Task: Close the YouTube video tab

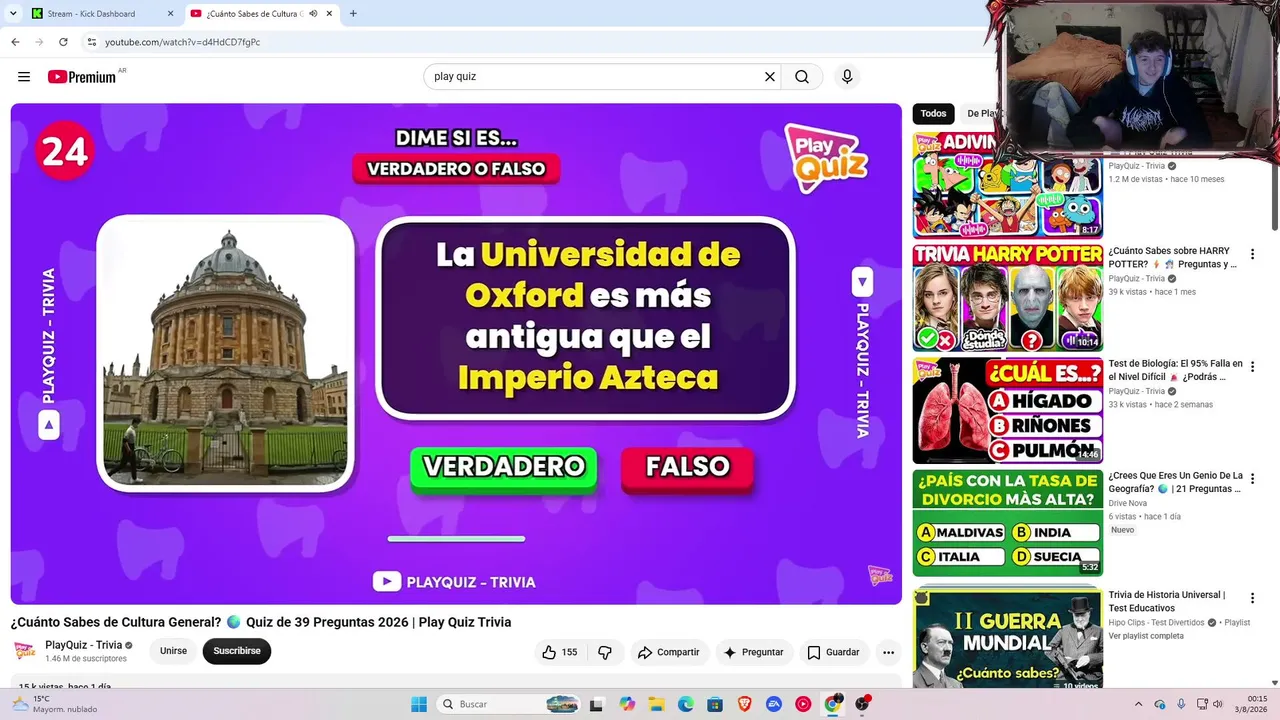Action: tap(329, 14)
